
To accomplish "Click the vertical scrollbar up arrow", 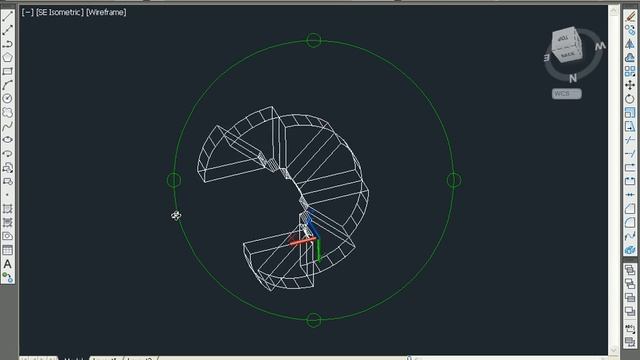I will [x=614, y=11].
